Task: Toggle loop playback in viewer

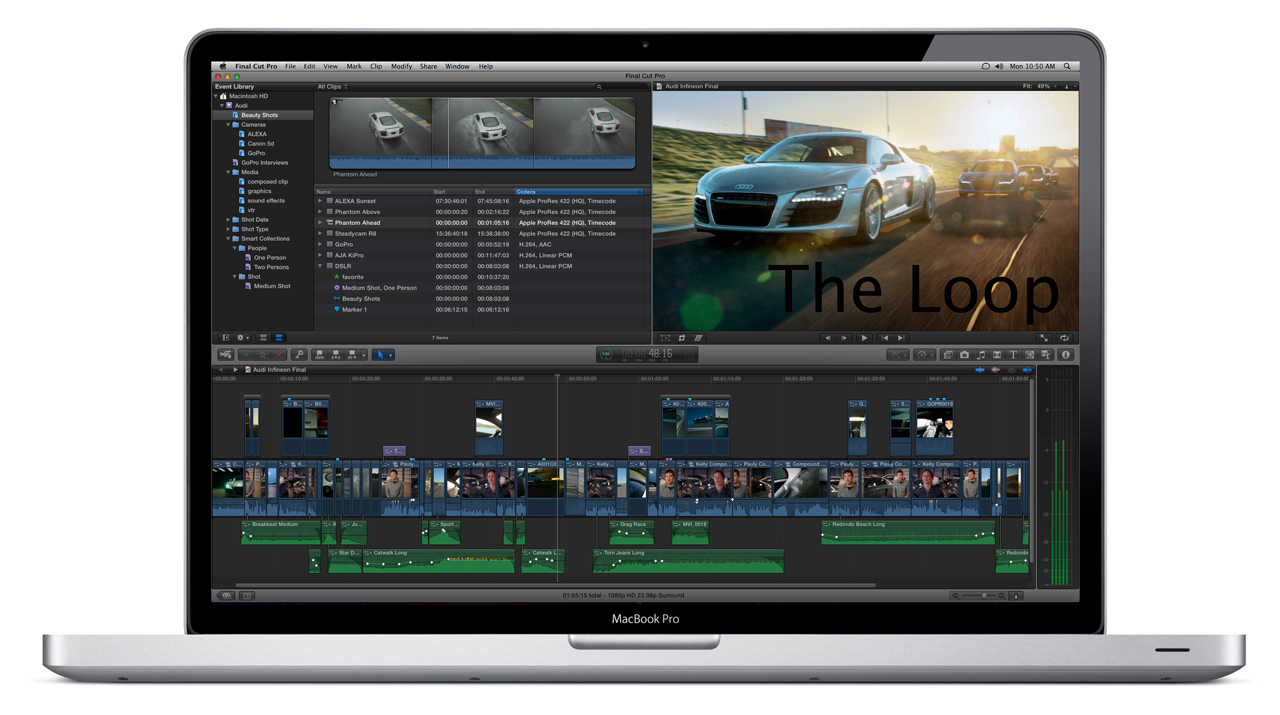Action: 1064,338
